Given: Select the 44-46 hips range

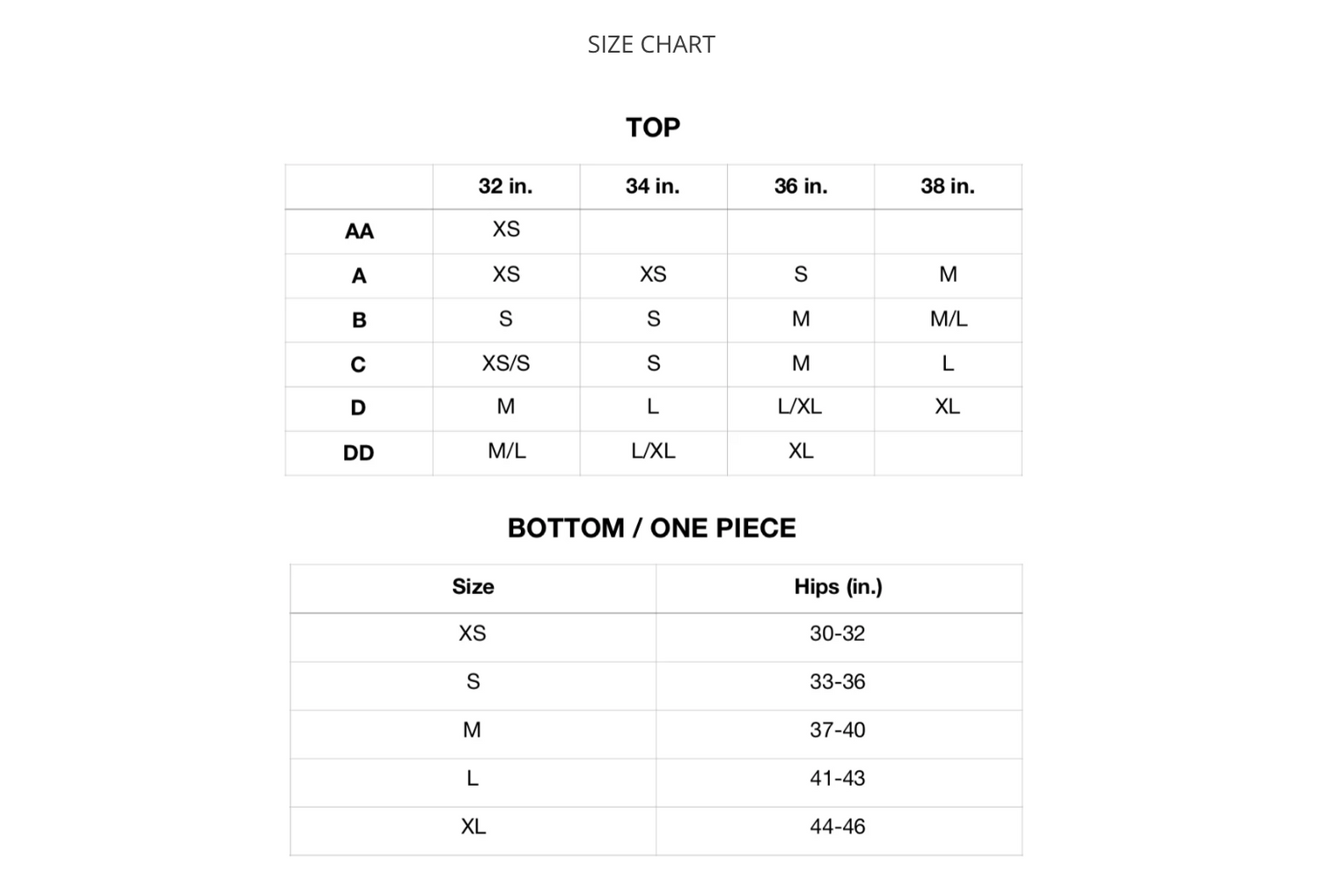Looking at the screenshot, I should pos(838,827).
